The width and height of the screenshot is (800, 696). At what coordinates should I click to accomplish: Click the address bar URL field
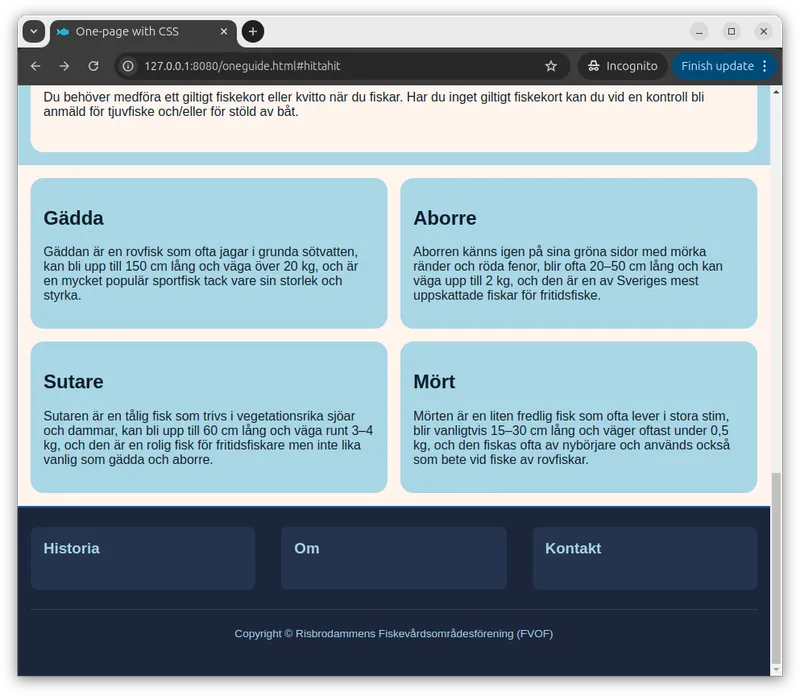pos(330,66)
